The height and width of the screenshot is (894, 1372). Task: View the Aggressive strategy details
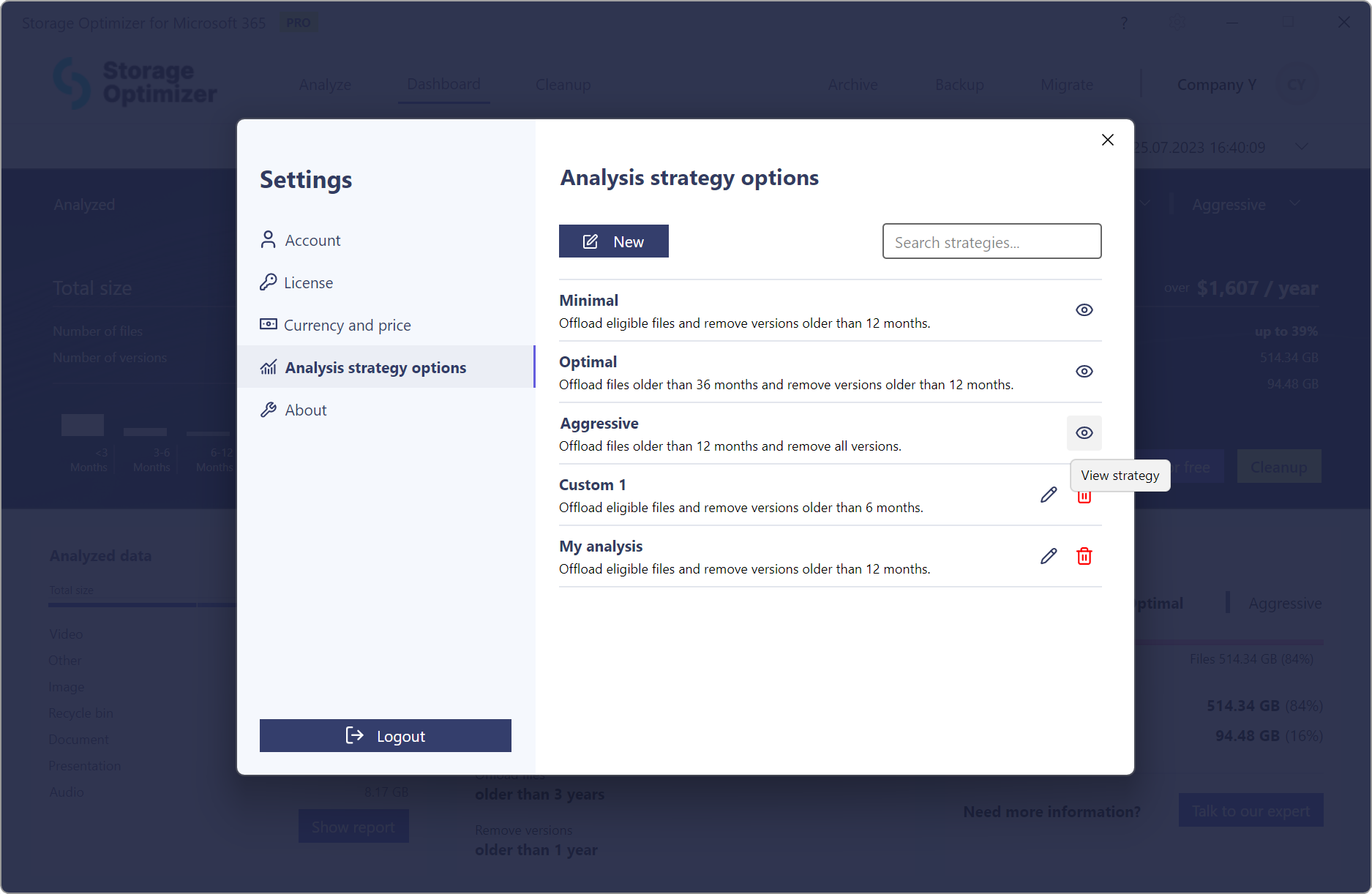(1084, 433)
